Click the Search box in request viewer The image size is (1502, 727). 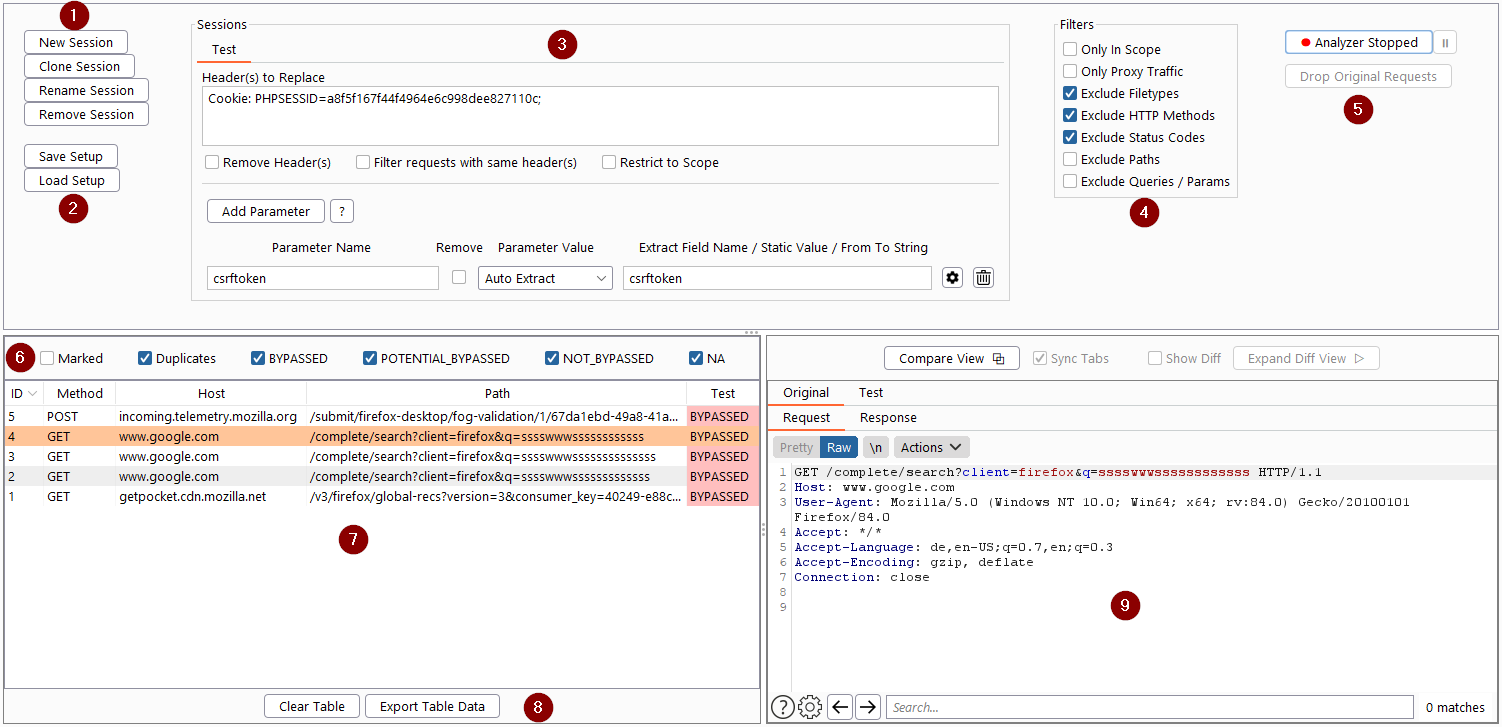click(1150, 707)
